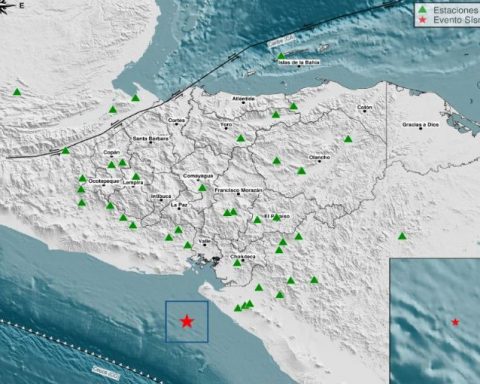Click the station triangle just below the Yoro label

click(x=241, y=138)
